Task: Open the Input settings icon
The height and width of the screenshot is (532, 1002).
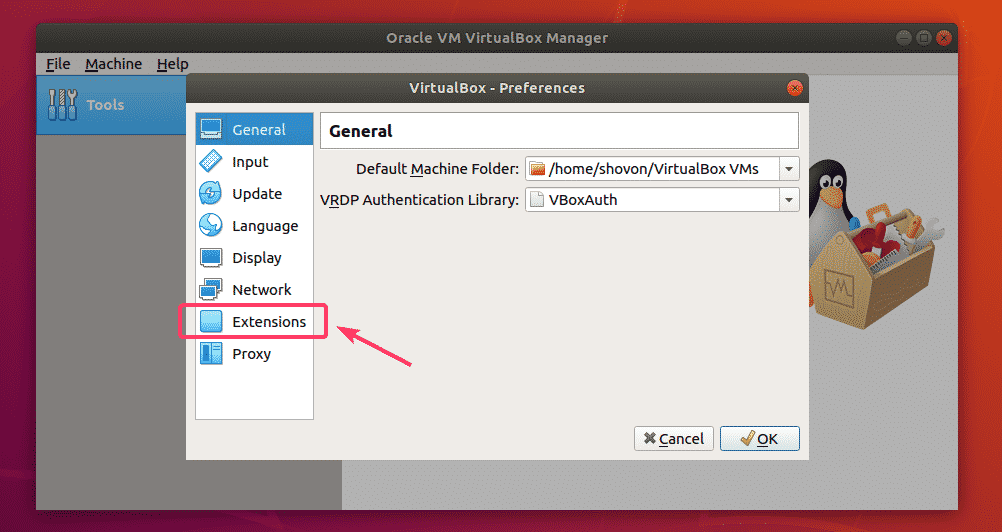Action: pyautogui.click(x=211, y=162)
